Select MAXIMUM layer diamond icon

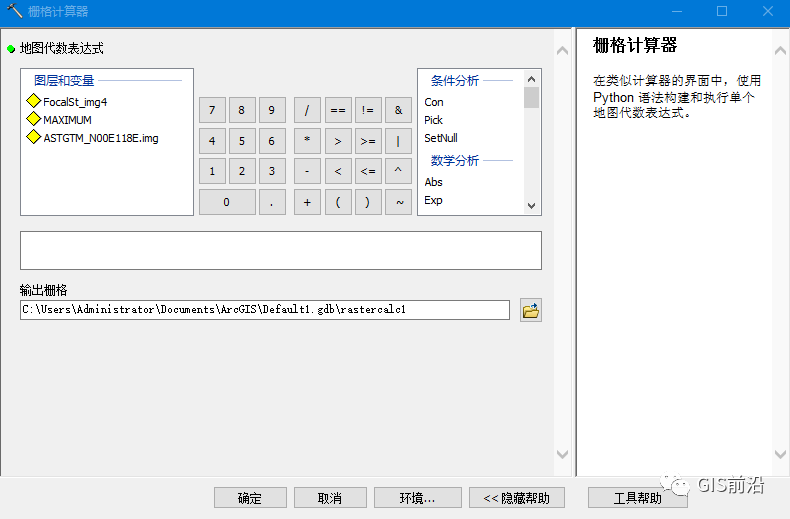pyautogui.click(x=33, y=119)
